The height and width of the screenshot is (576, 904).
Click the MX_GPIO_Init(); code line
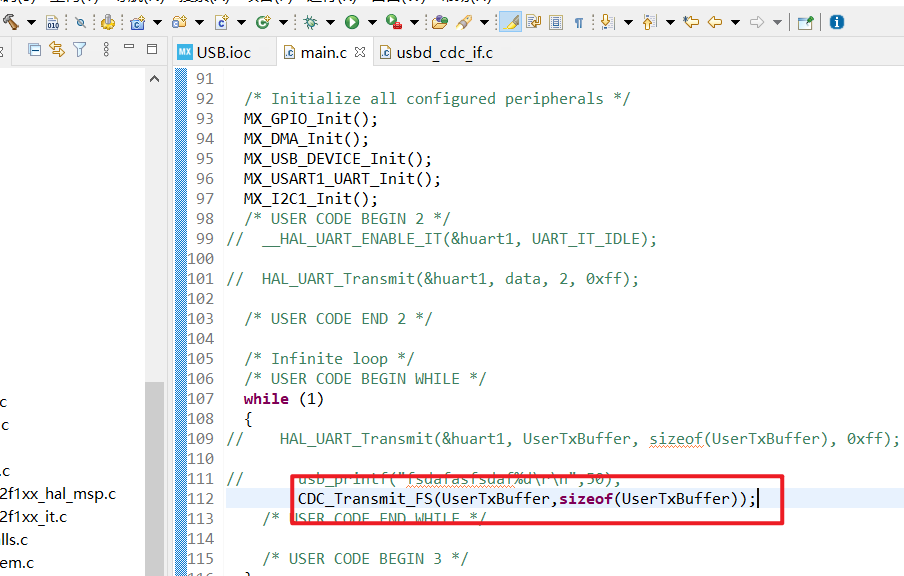point(311,119)
